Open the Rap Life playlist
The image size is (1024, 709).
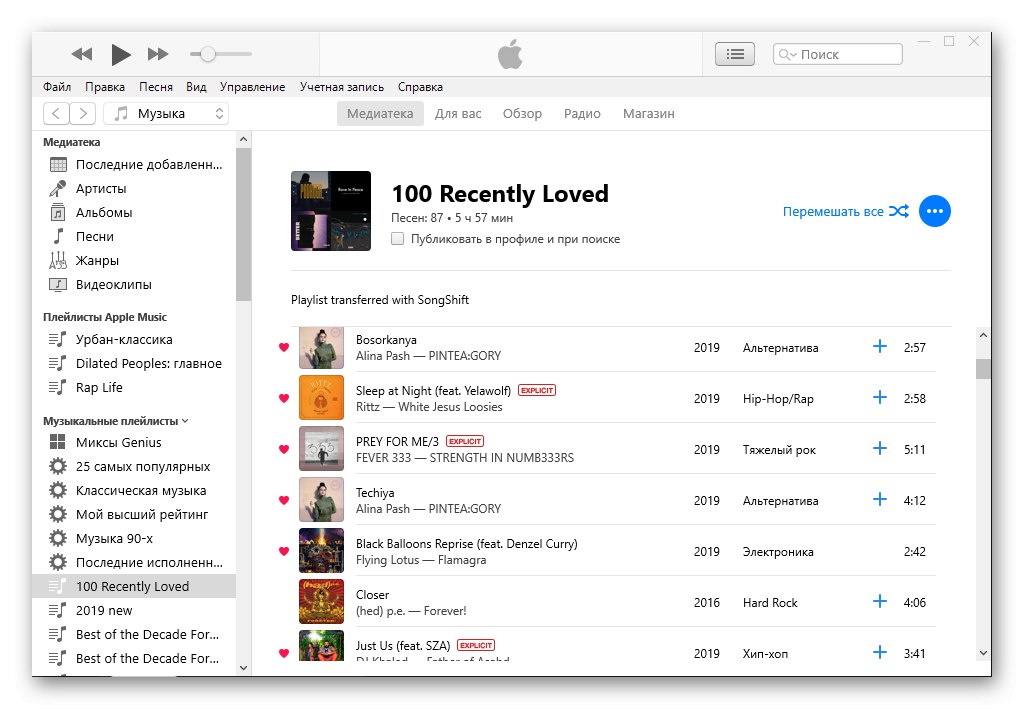(x=135, y=388)
